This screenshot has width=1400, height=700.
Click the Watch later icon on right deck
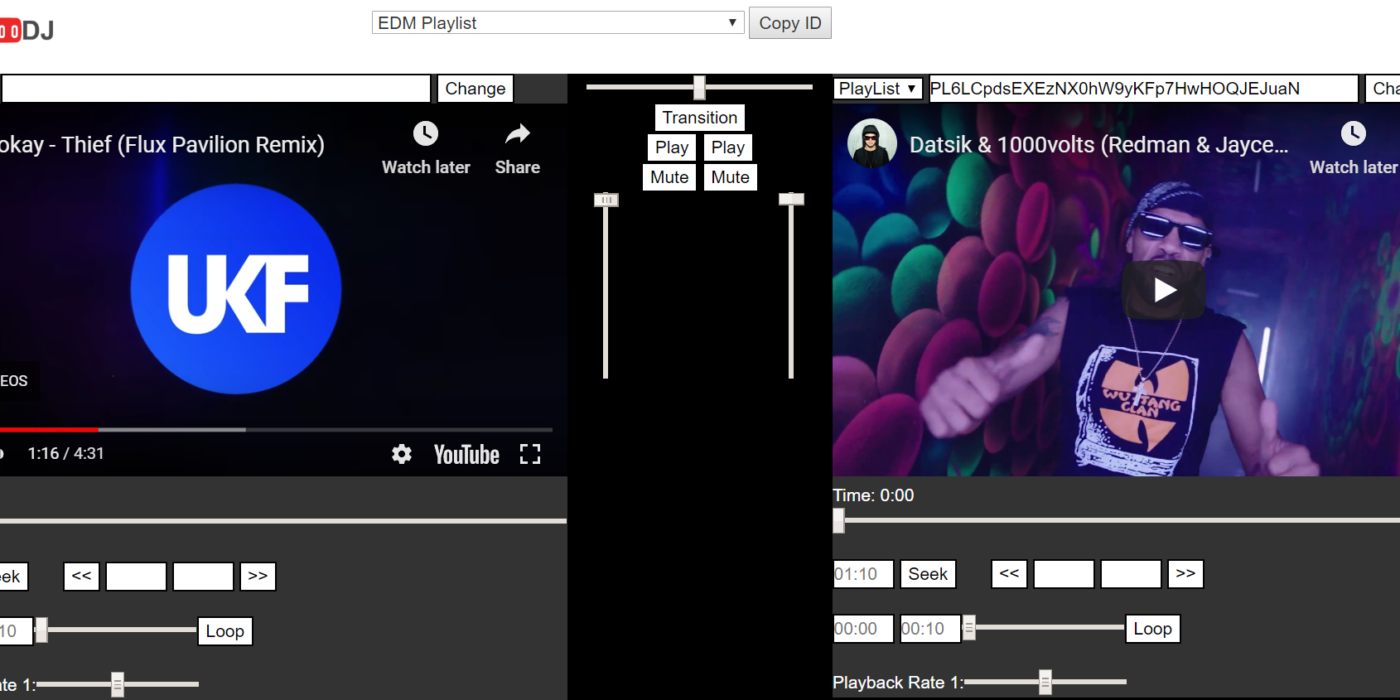(1353, 133)
